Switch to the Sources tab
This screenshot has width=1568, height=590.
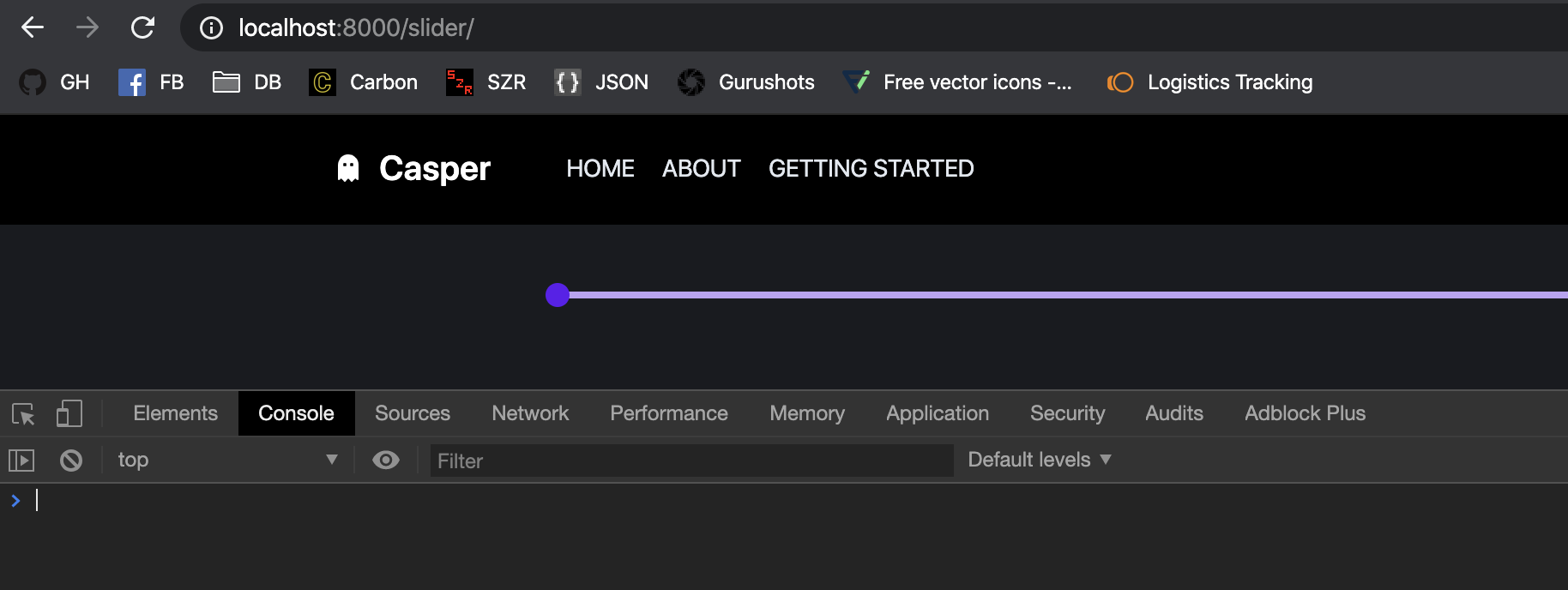pos(413,413)
